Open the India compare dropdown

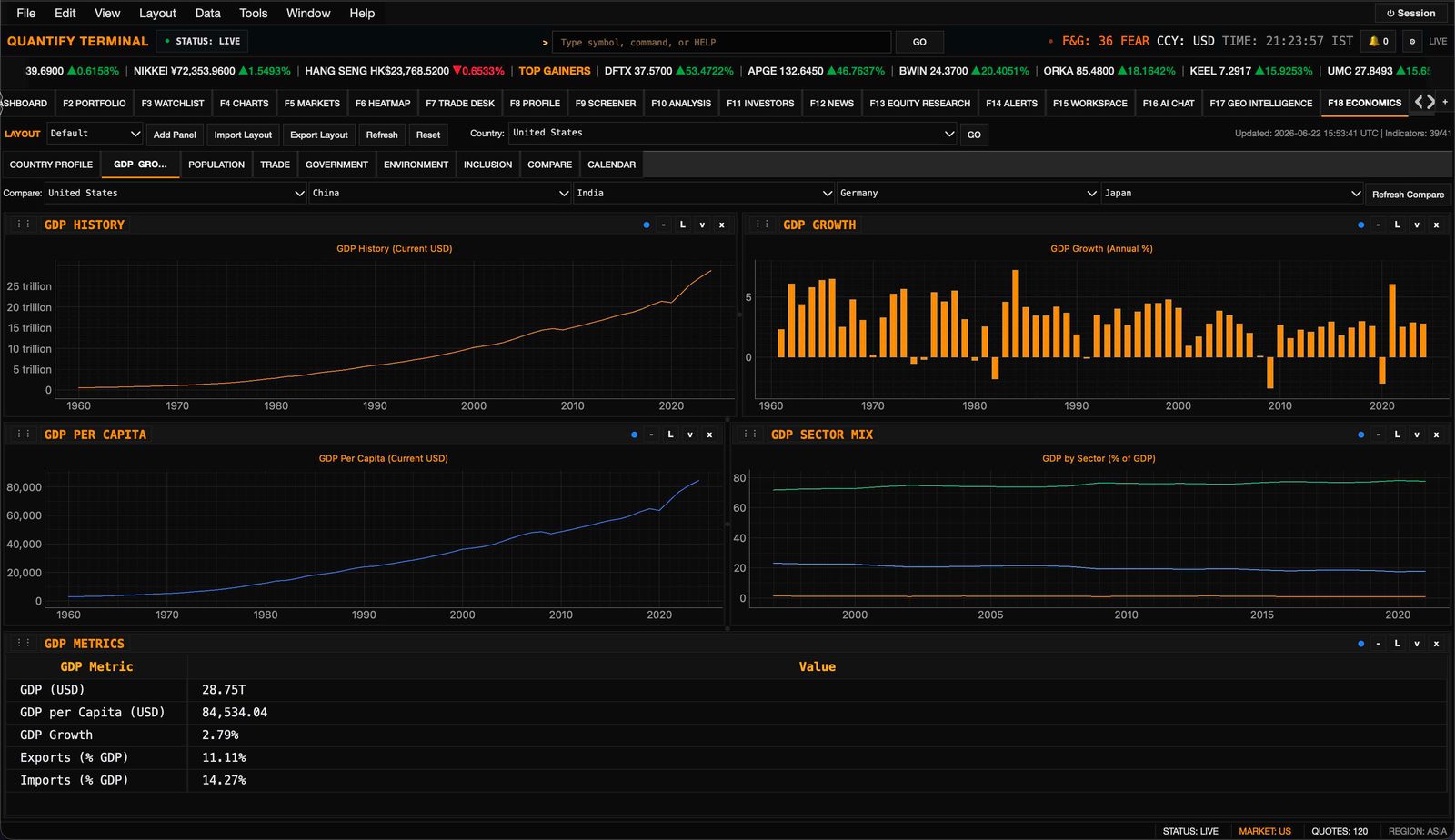point(704,193)
